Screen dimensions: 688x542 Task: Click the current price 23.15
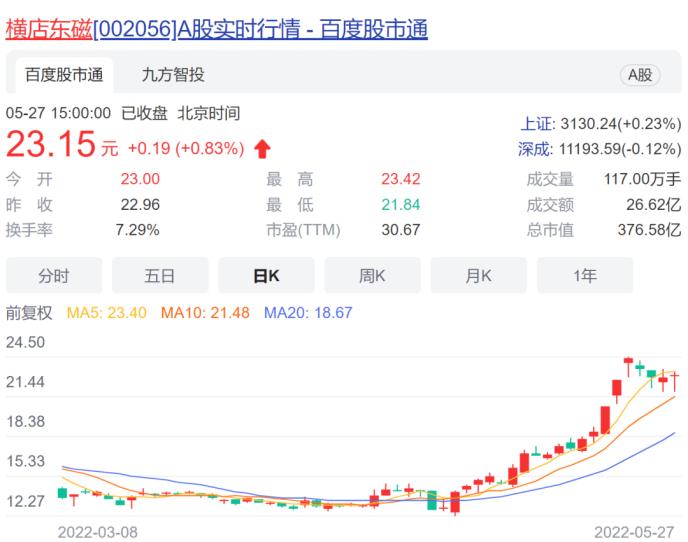click(x=50, y=144)
